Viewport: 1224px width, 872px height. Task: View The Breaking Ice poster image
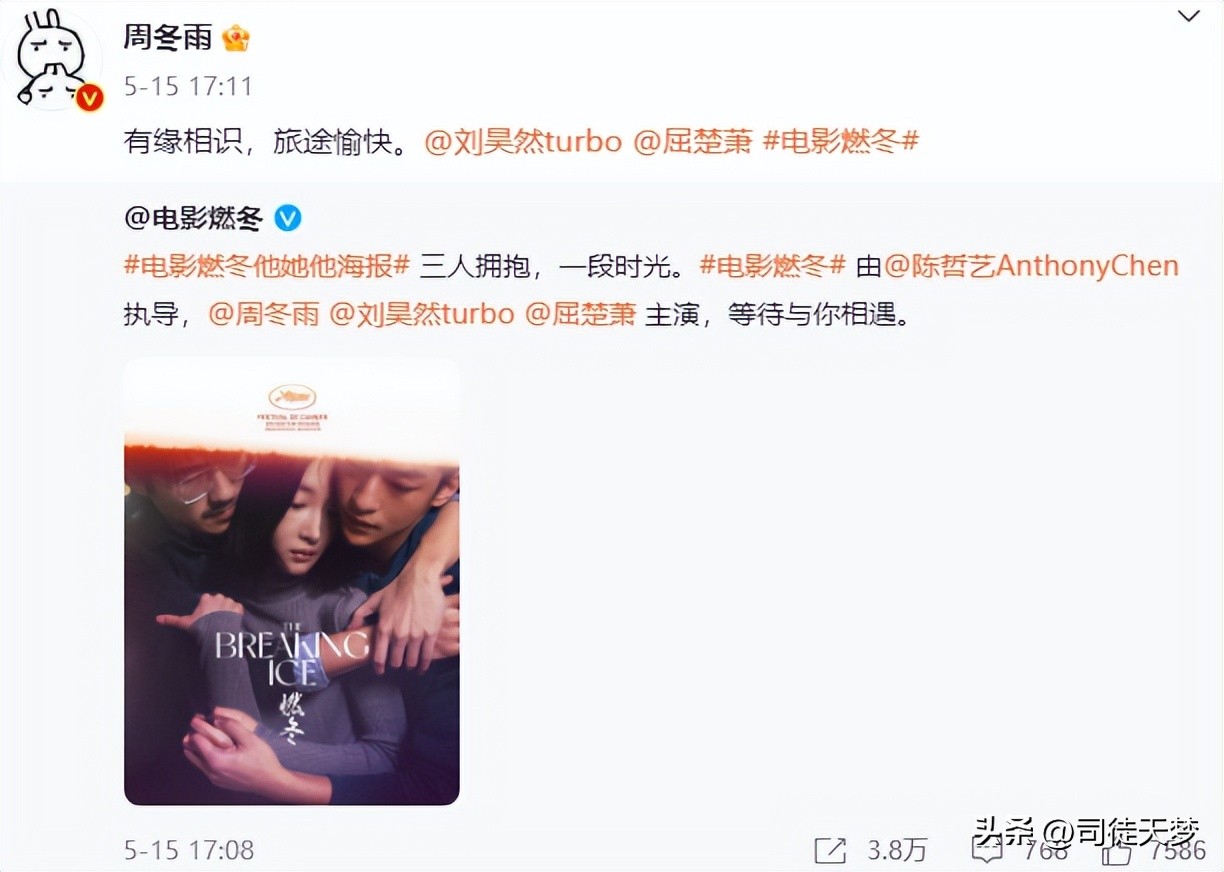(292, 582)
